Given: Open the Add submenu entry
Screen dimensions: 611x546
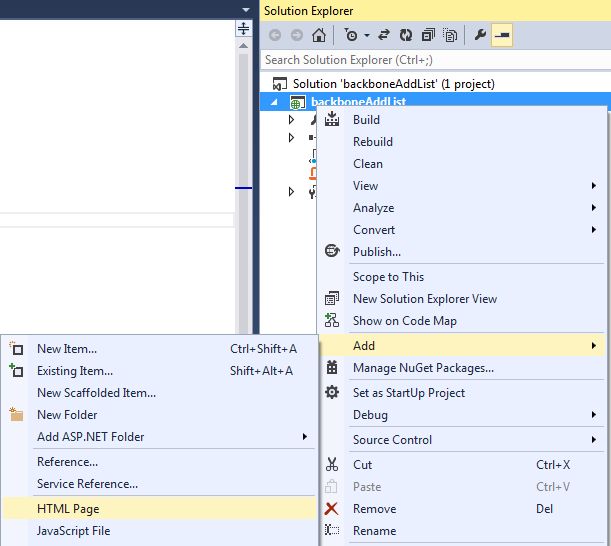Looking at the screenshot, I should [x=461, y=346].
